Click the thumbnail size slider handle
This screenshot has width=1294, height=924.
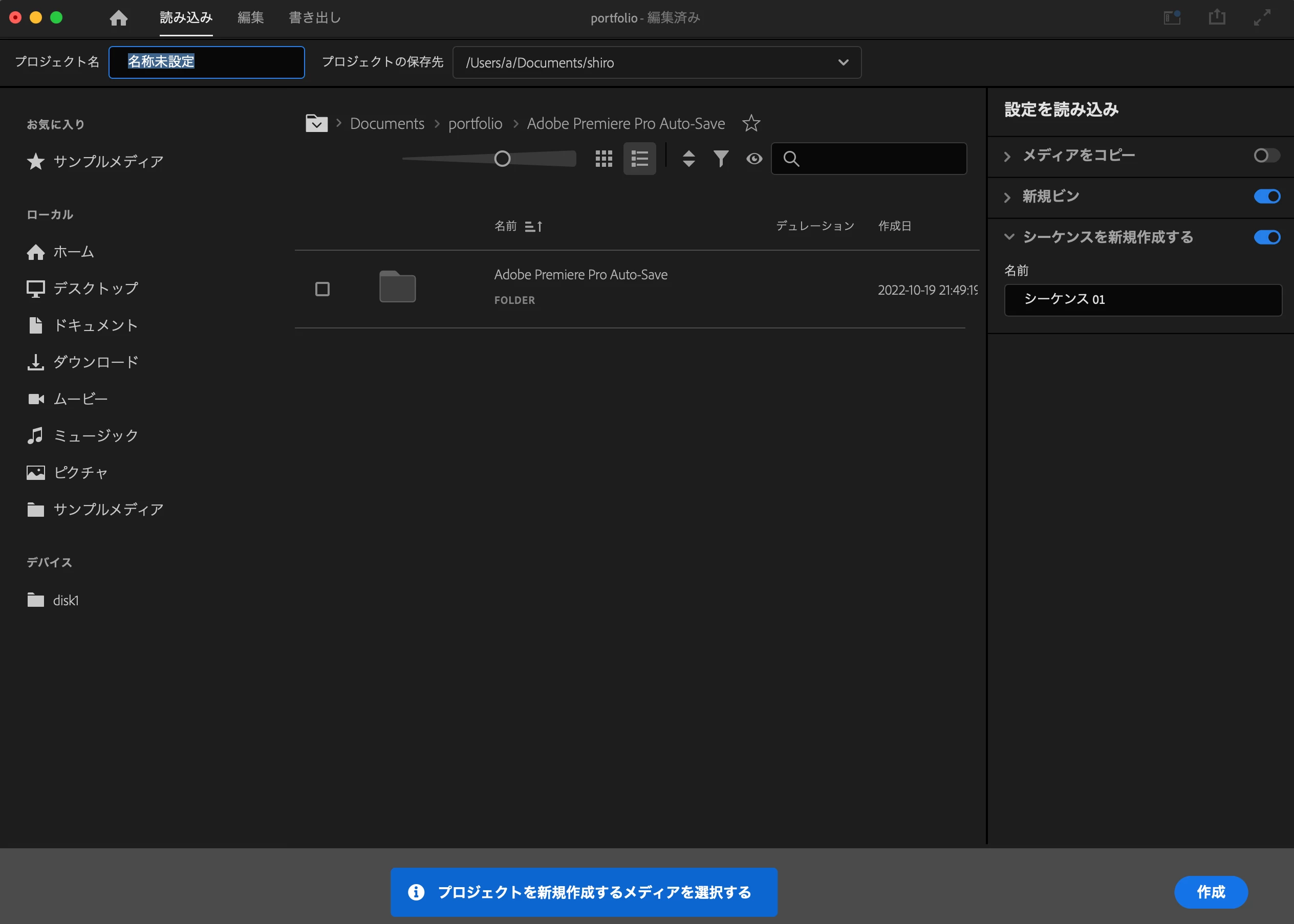502,159
